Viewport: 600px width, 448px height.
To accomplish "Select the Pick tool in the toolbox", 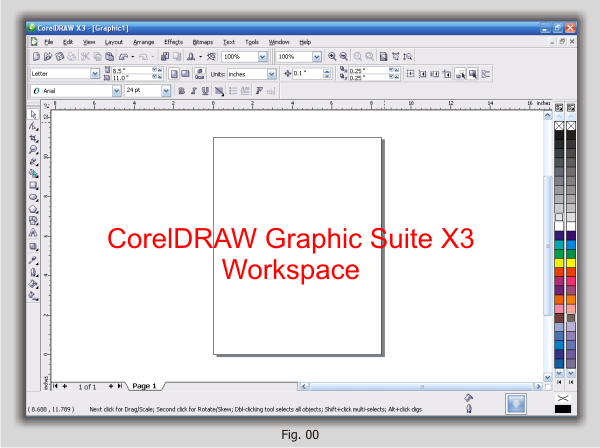I will coord(33,114).
